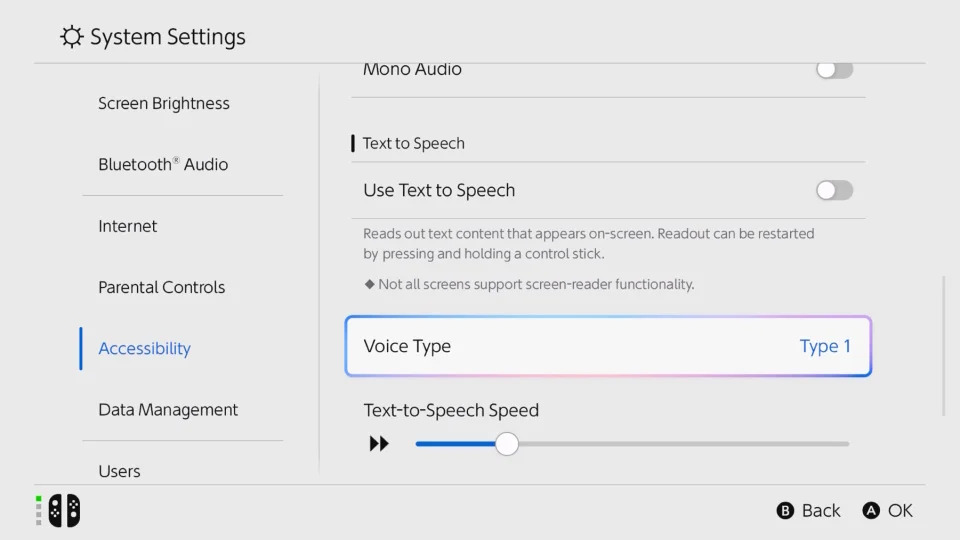Click the OK button label

tap(900, 511)
